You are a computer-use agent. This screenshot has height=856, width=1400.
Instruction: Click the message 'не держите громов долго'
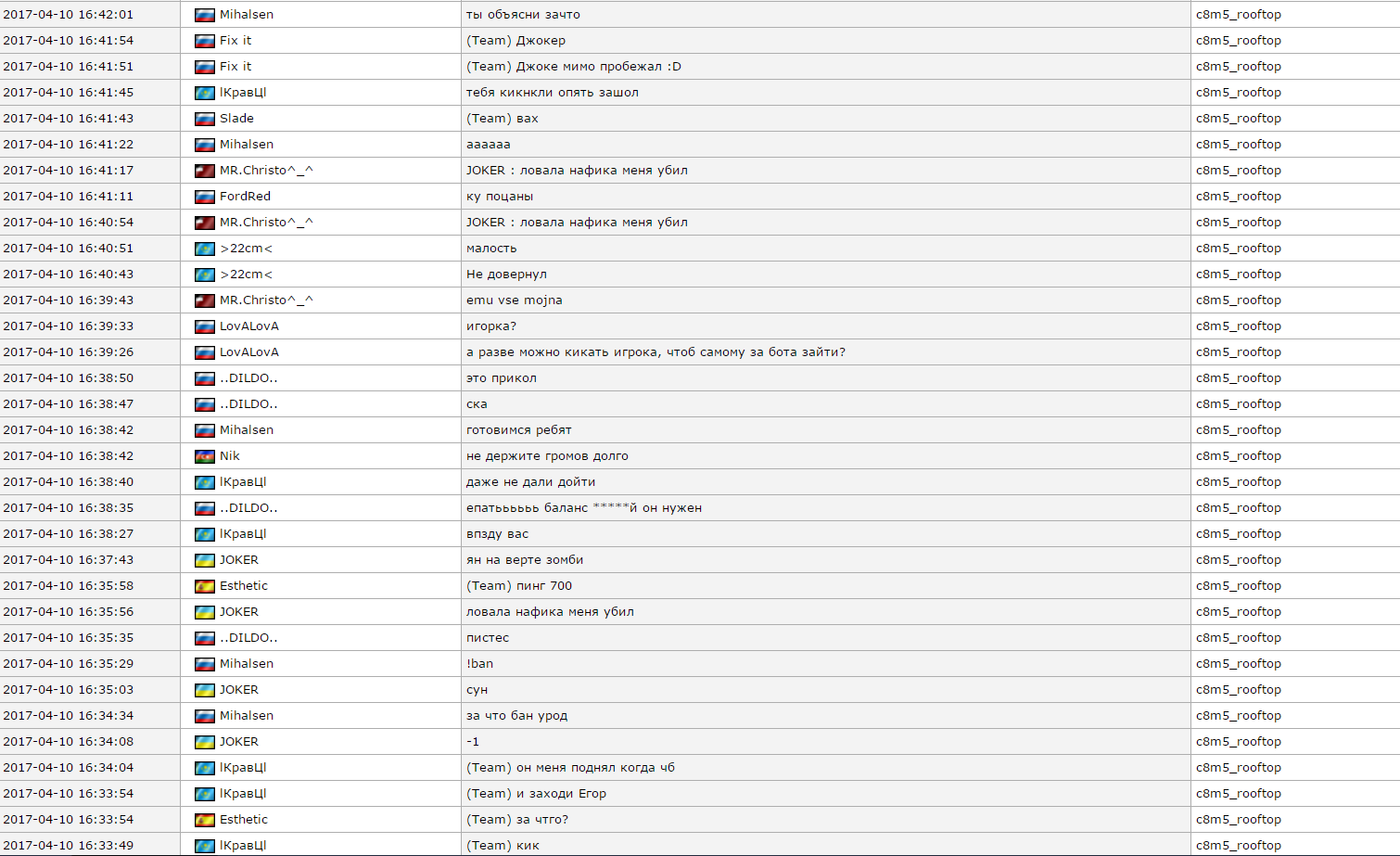(x=547, y=456)
